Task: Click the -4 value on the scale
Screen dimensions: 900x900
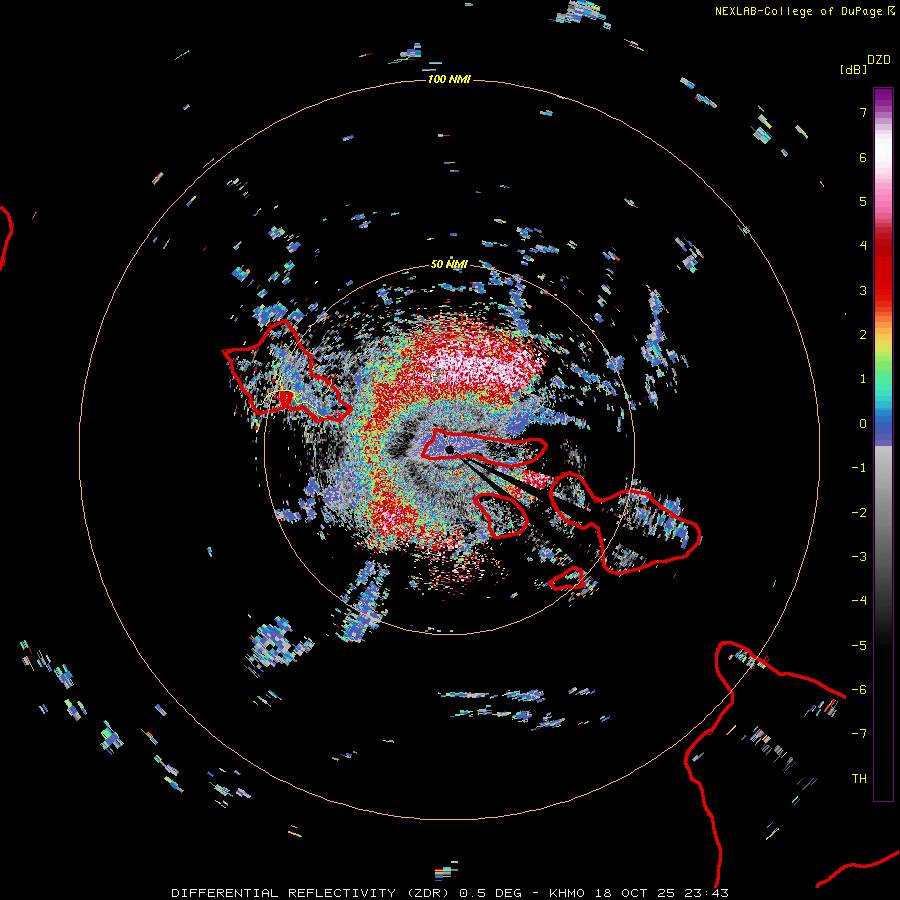Action: click(859, 601)
